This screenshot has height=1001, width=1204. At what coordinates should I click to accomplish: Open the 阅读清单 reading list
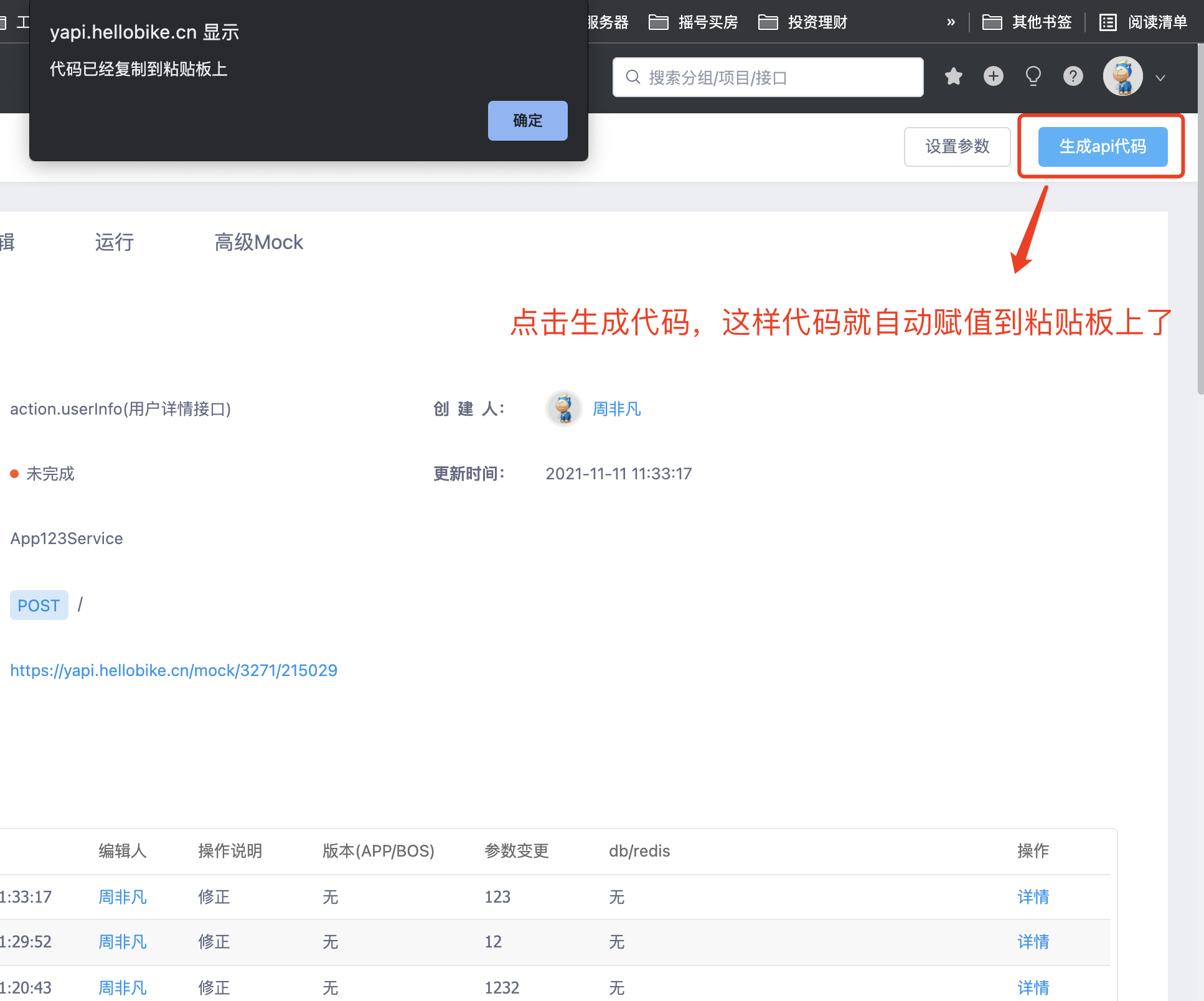tap(1143, 22)
